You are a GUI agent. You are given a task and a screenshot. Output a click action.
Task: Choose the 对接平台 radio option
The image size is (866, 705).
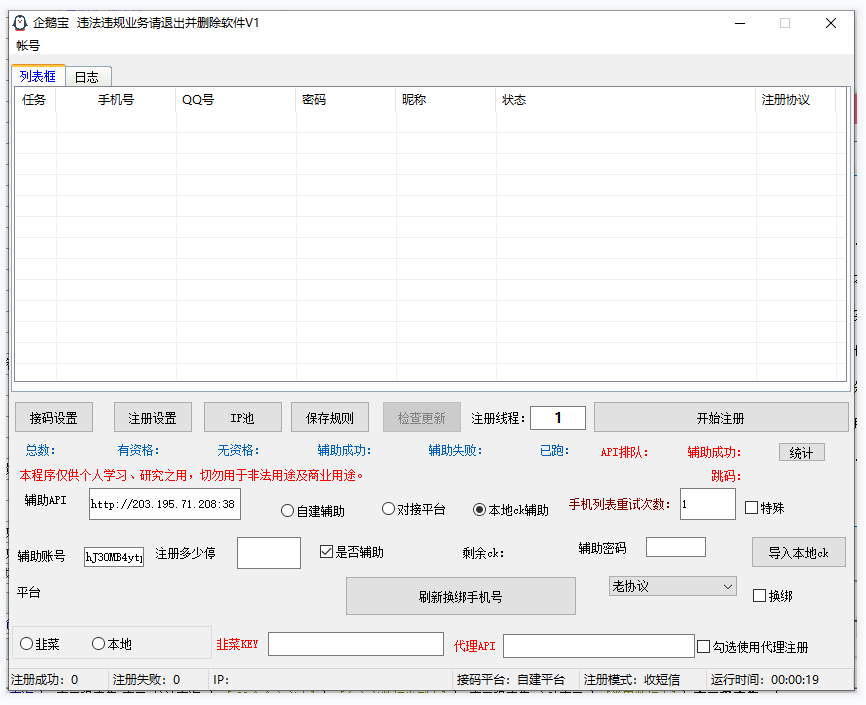click(389, 509)
